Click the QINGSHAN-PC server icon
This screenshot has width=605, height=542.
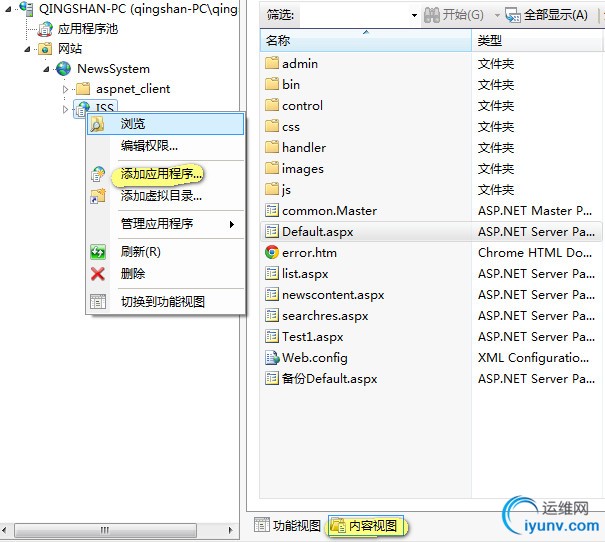click(x=27, y=8)
